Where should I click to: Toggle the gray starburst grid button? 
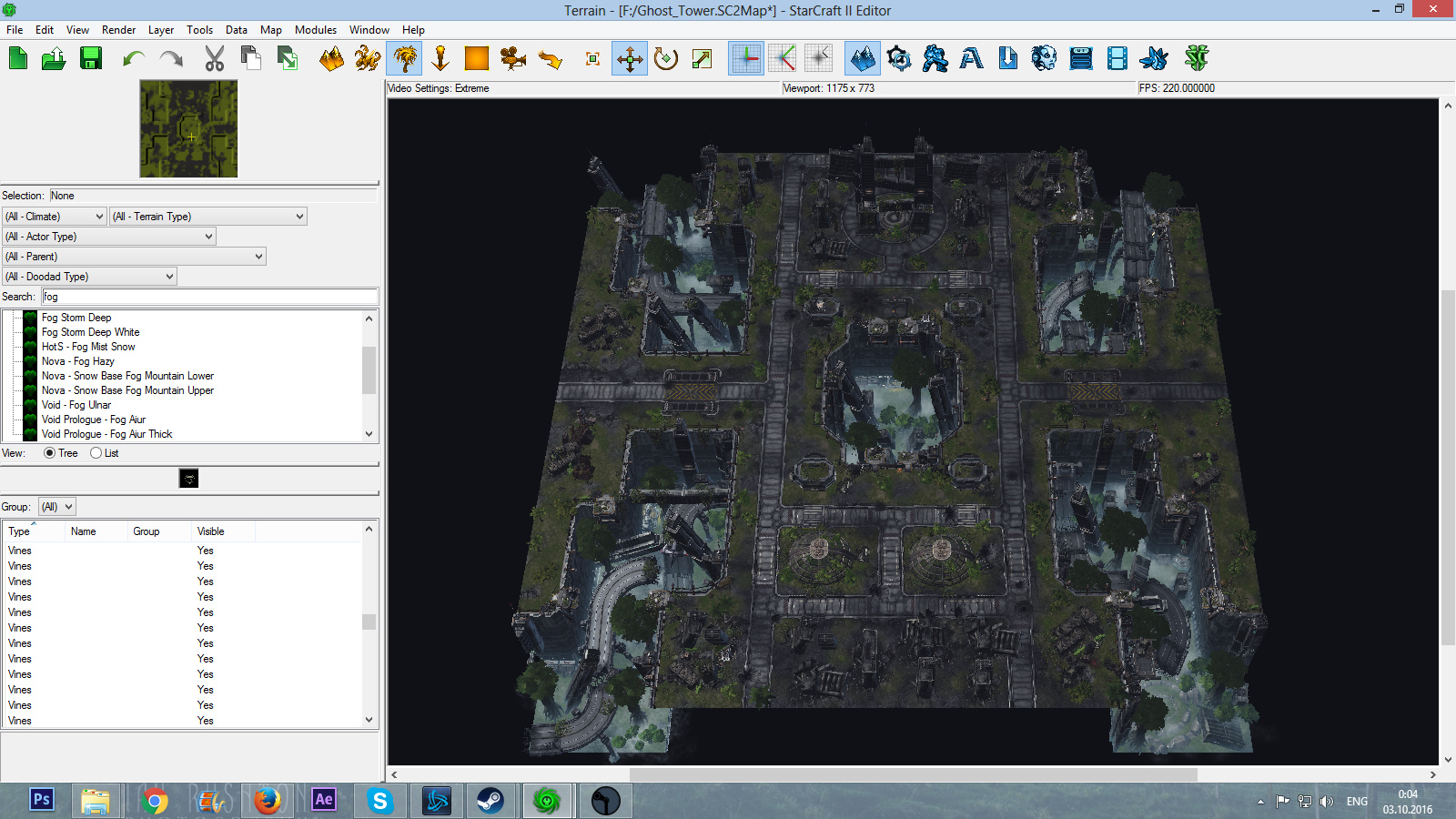[x=819, y=59]
